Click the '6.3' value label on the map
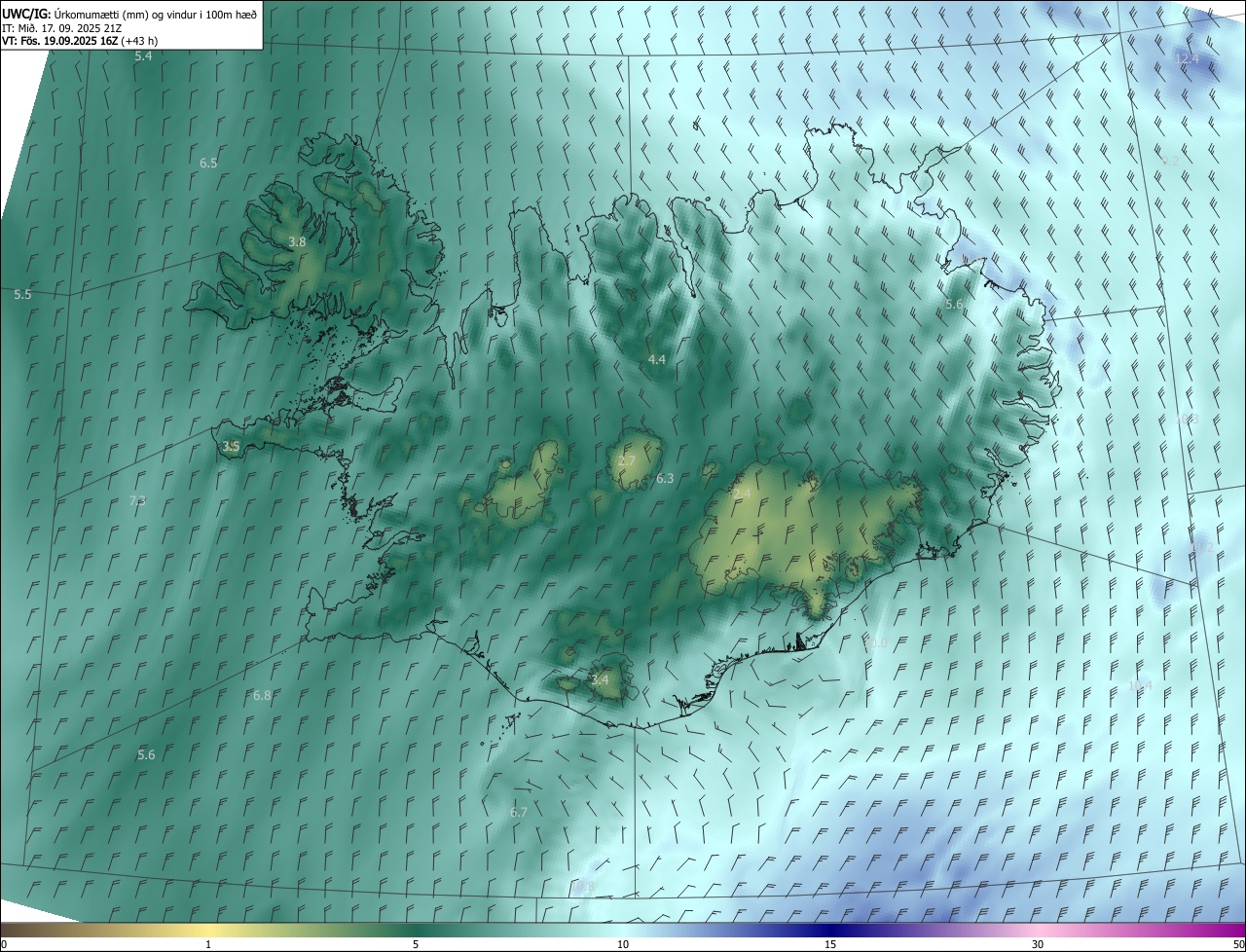The height and width of the screenshot is (952, 1246). 665,478
